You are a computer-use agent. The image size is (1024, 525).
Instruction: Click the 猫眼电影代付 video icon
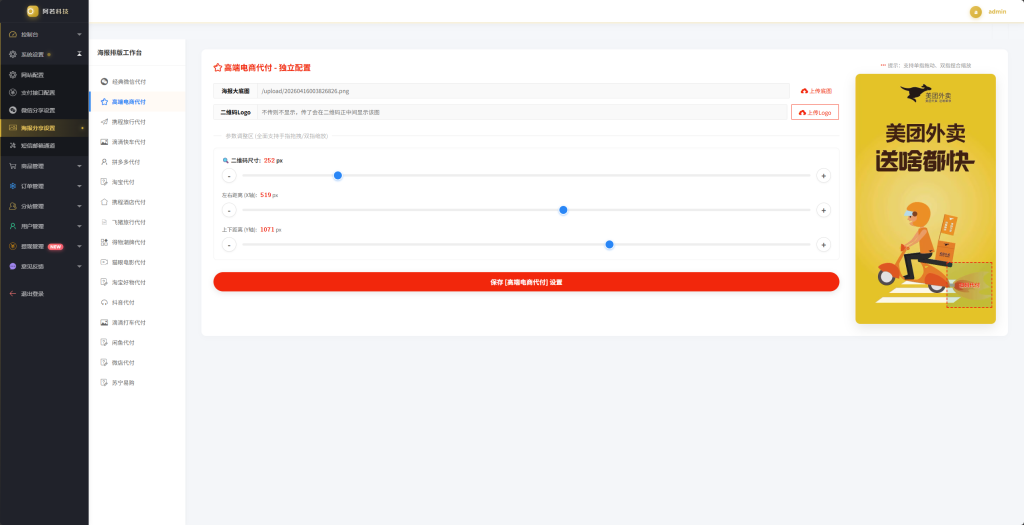click(x=104, y=262)
